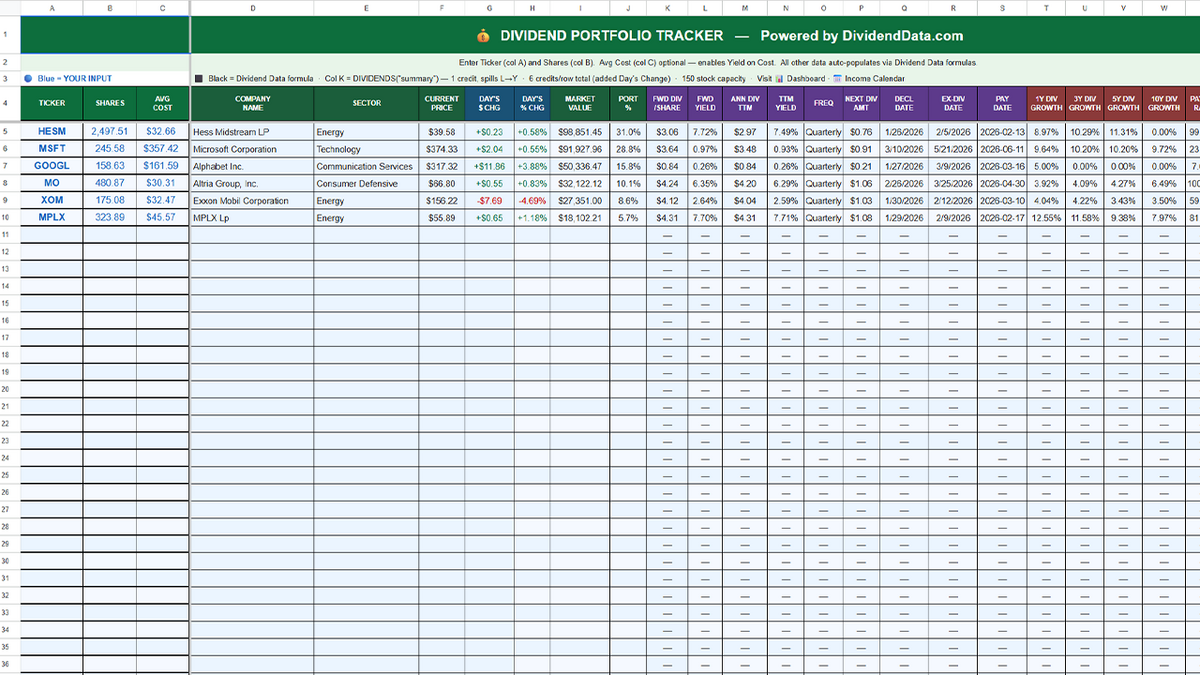This screenshot has width=1200, height=675.
Task: Select the FREQ column header
Action: click(x=822, y=103)
